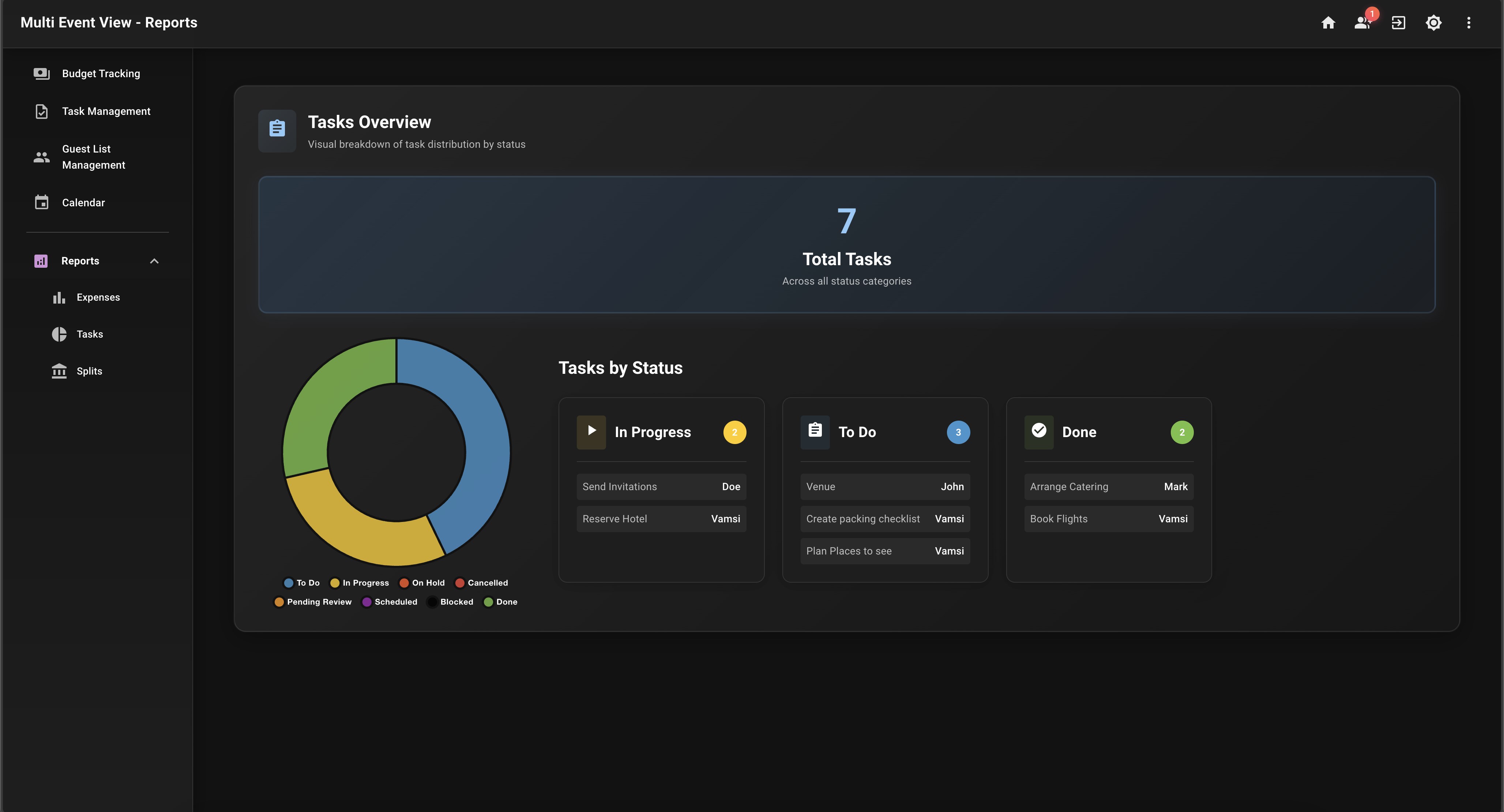Click the home icon in header
The width and height of the screenshot is (1504, 812).
pyautogui.click(x=1328, y=23)
